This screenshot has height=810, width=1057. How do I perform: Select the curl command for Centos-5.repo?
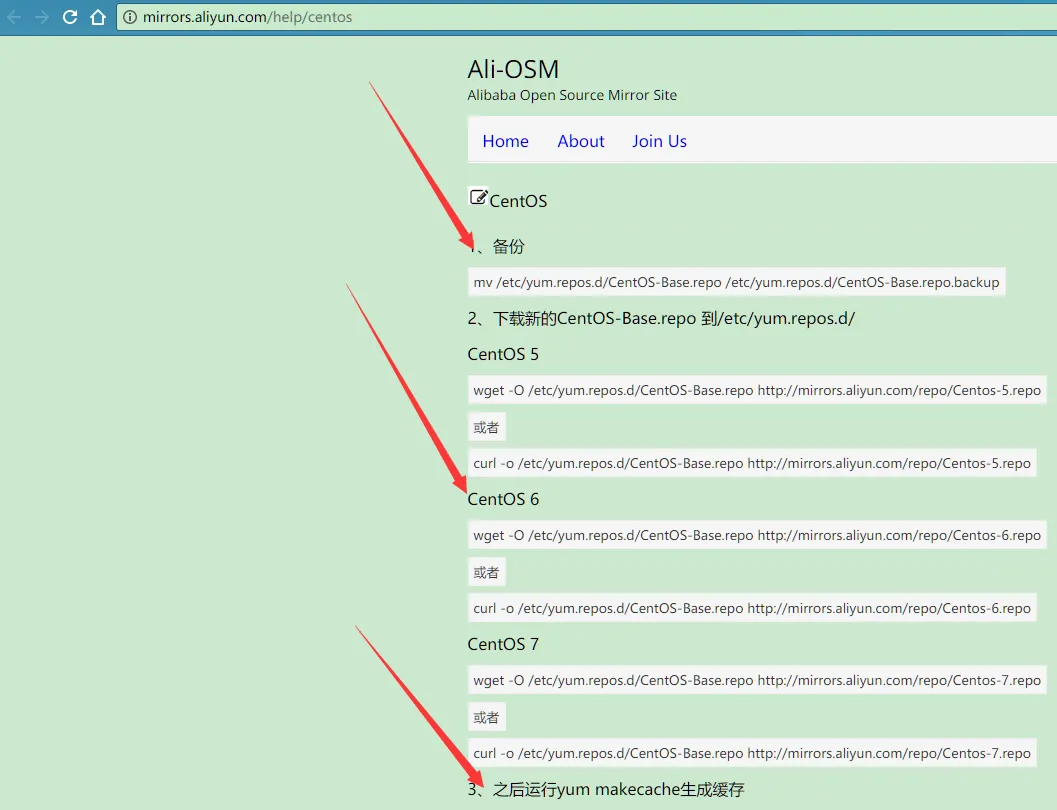coord(752,463)
